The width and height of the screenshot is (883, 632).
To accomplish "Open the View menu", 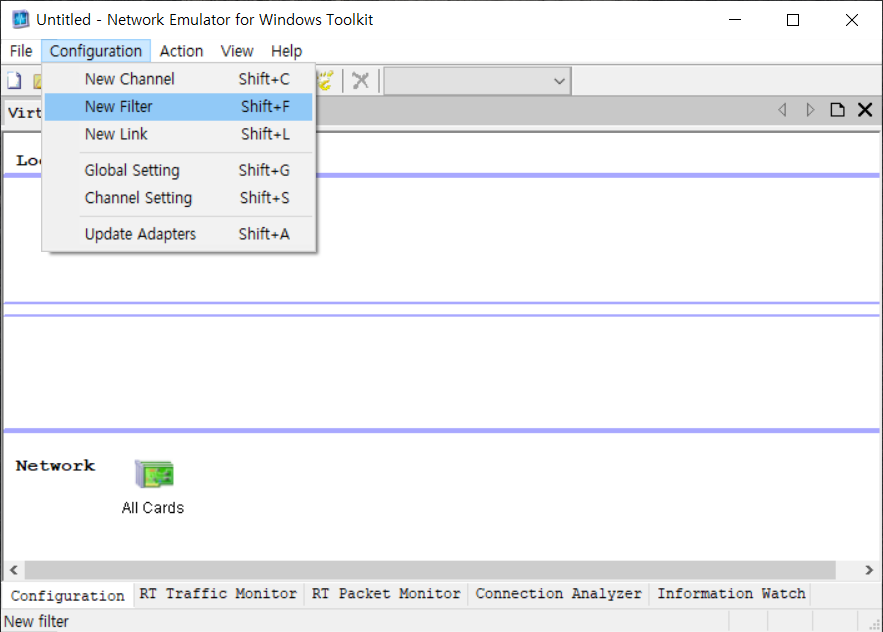I will click(x=237, y=51).
